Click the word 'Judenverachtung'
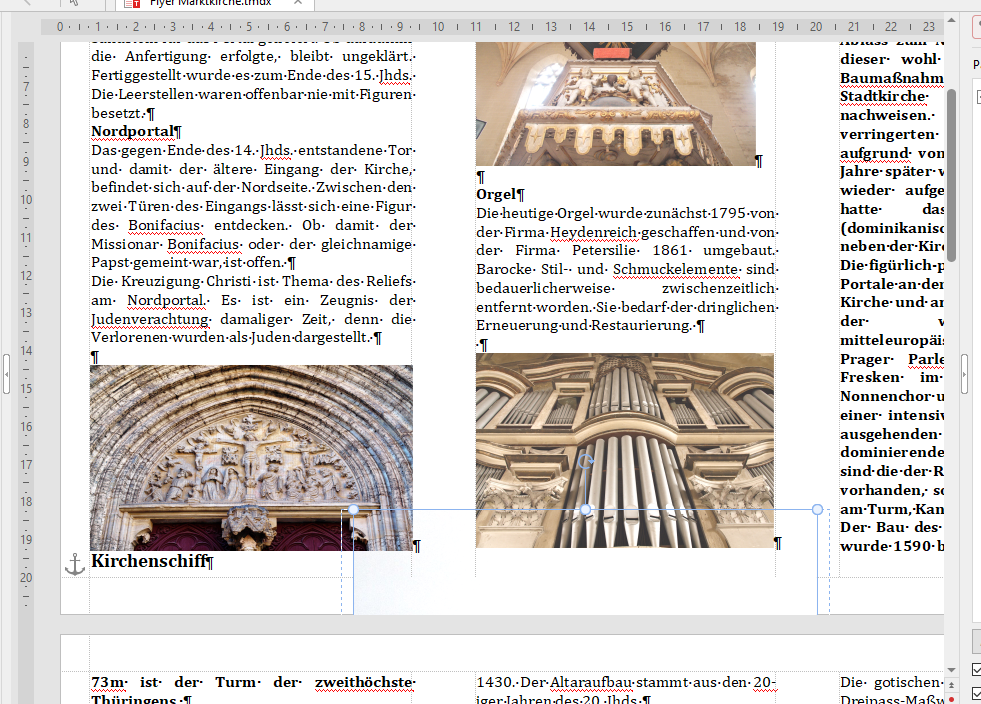Image resolution: width=981 pixels, height=704 pixels. [x=151, y=319]
